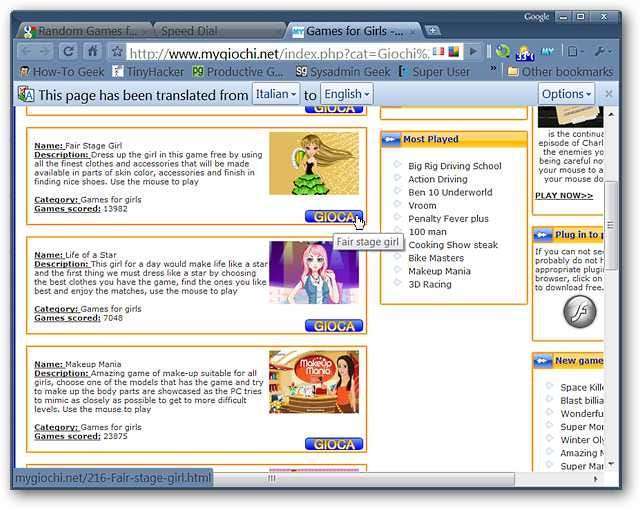Click the forward navigation arrow
640x508 pixels.
click(44, 51)
